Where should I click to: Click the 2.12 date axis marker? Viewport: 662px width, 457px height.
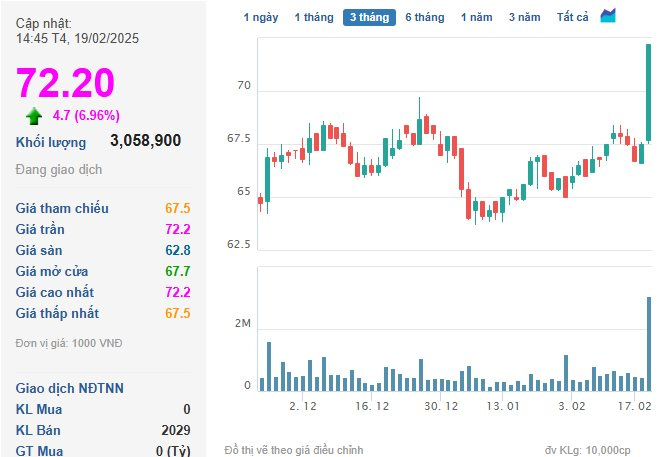303,406
